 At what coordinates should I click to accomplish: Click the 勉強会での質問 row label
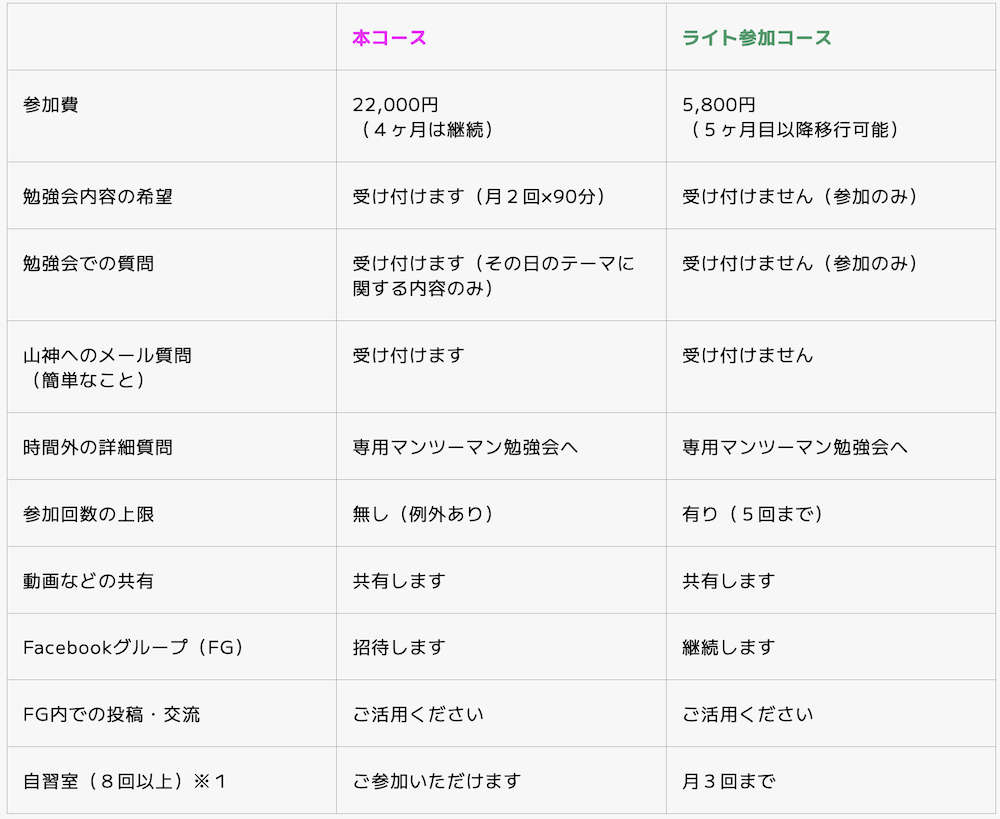tap(88, 263)
